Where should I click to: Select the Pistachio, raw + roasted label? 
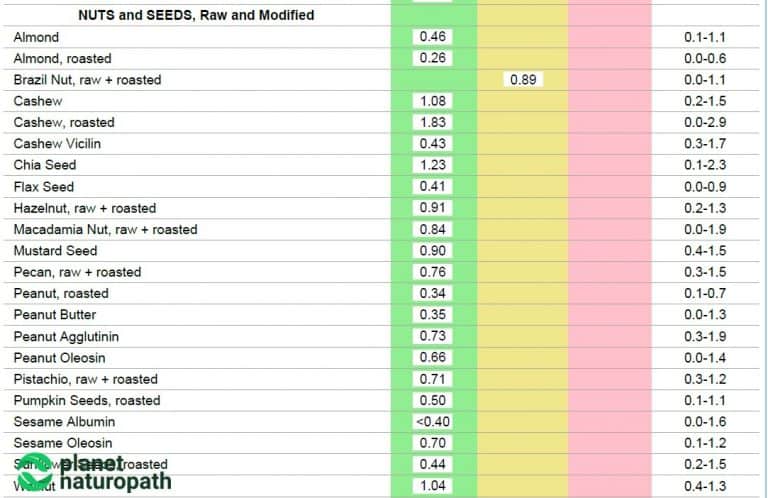[86, 379]
